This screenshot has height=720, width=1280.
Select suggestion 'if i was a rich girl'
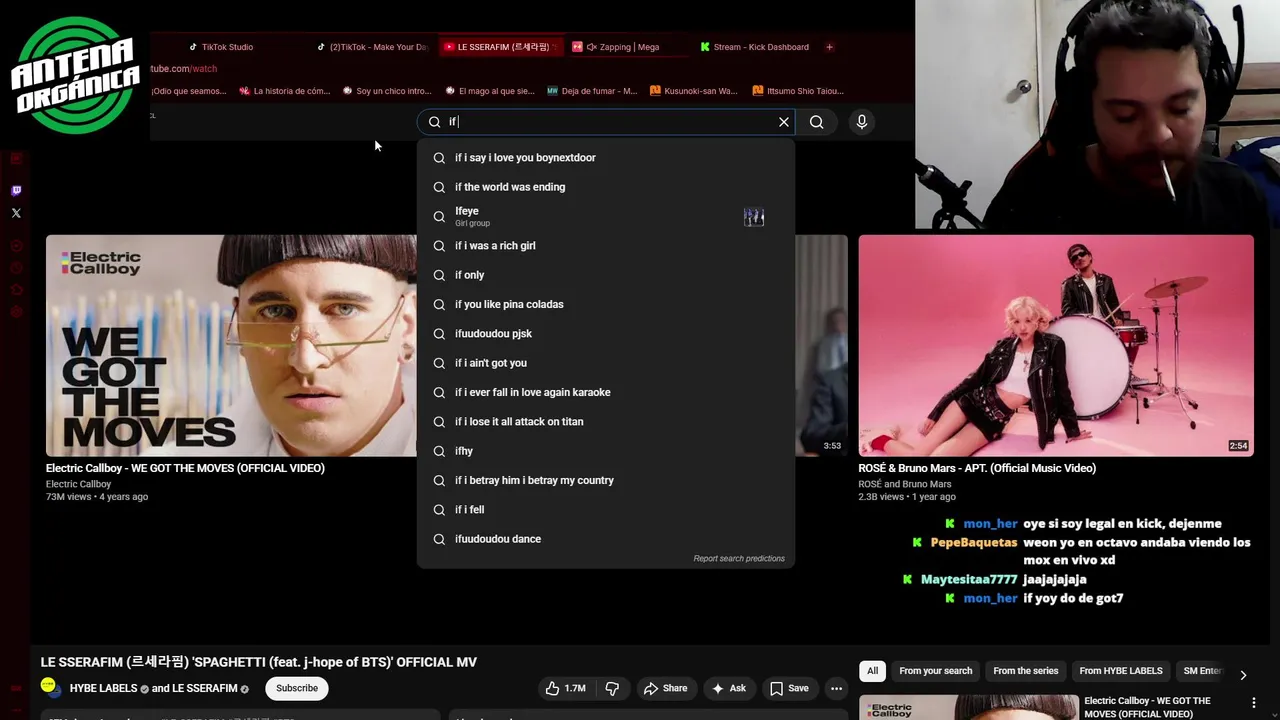point(606,246)
